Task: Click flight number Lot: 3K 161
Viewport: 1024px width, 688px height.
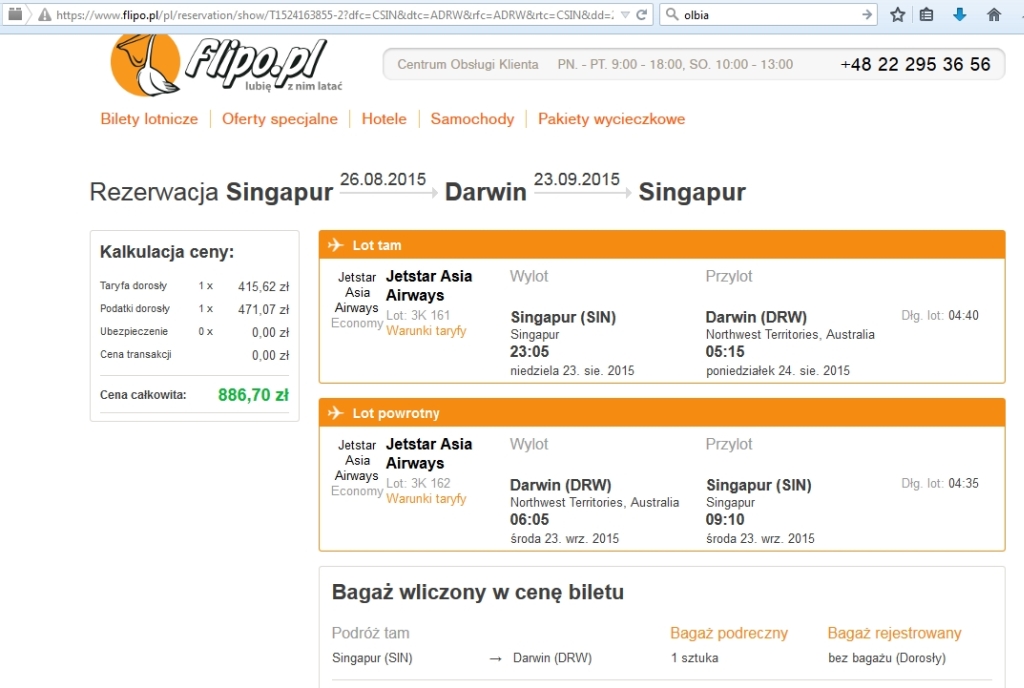Action: point(418,315)
